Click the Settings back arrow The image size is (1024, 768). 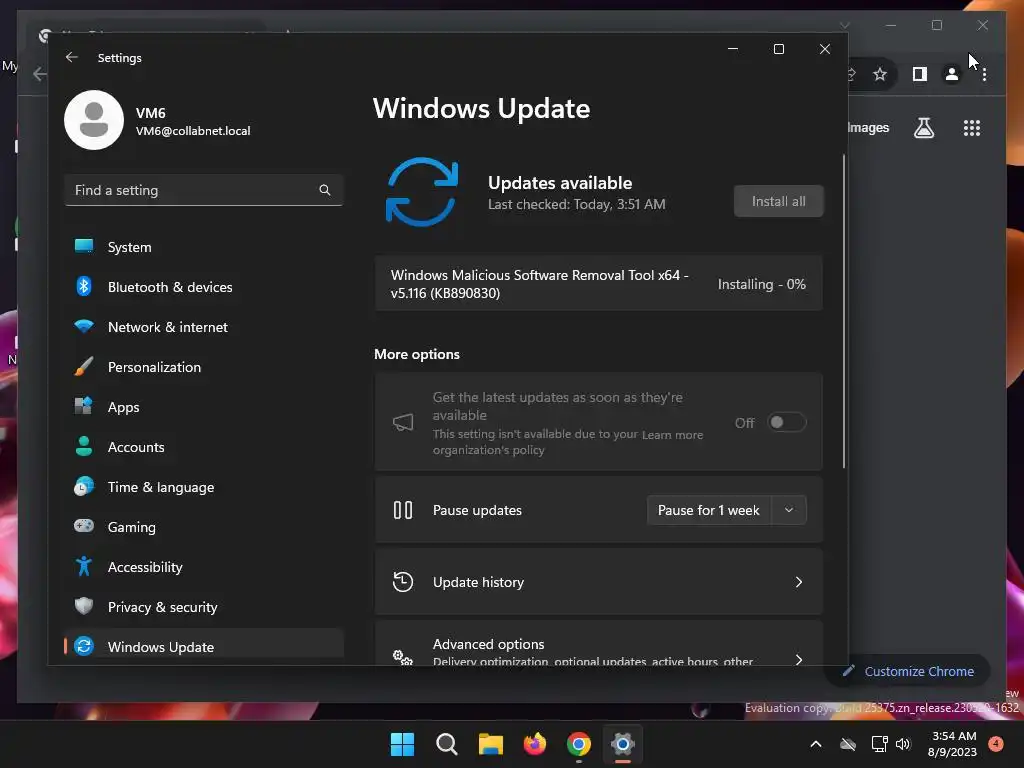(x=72, y=57)
